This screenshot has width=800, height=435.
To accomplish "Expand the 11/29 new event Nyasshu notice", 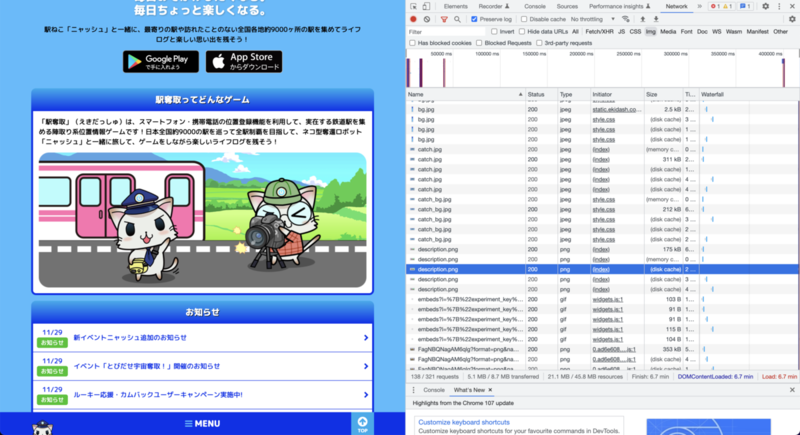I will (203, 338).
